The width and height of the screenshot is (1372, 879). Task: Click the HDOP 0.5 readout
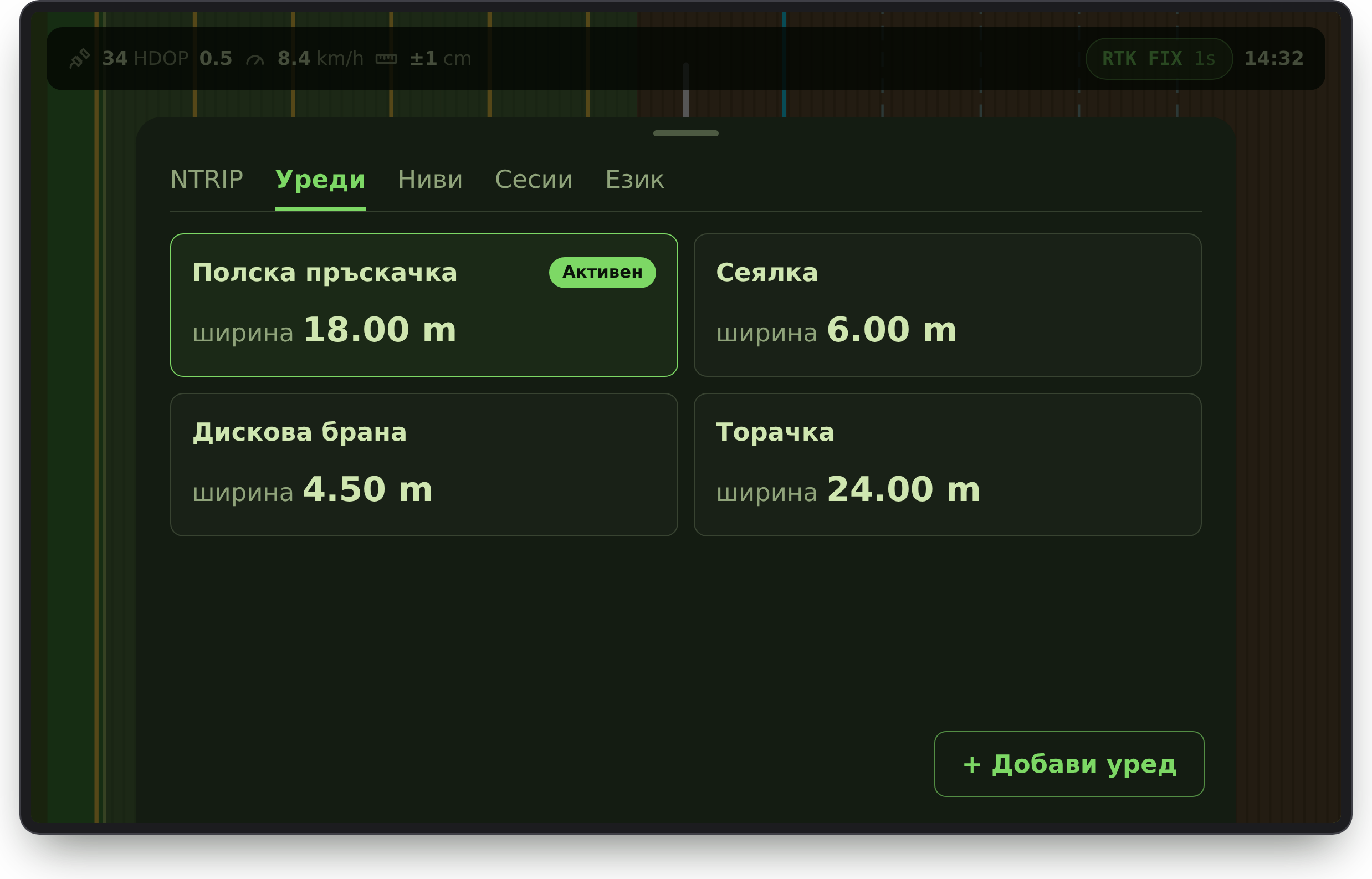pyautogui.click(x=183, y=58)
